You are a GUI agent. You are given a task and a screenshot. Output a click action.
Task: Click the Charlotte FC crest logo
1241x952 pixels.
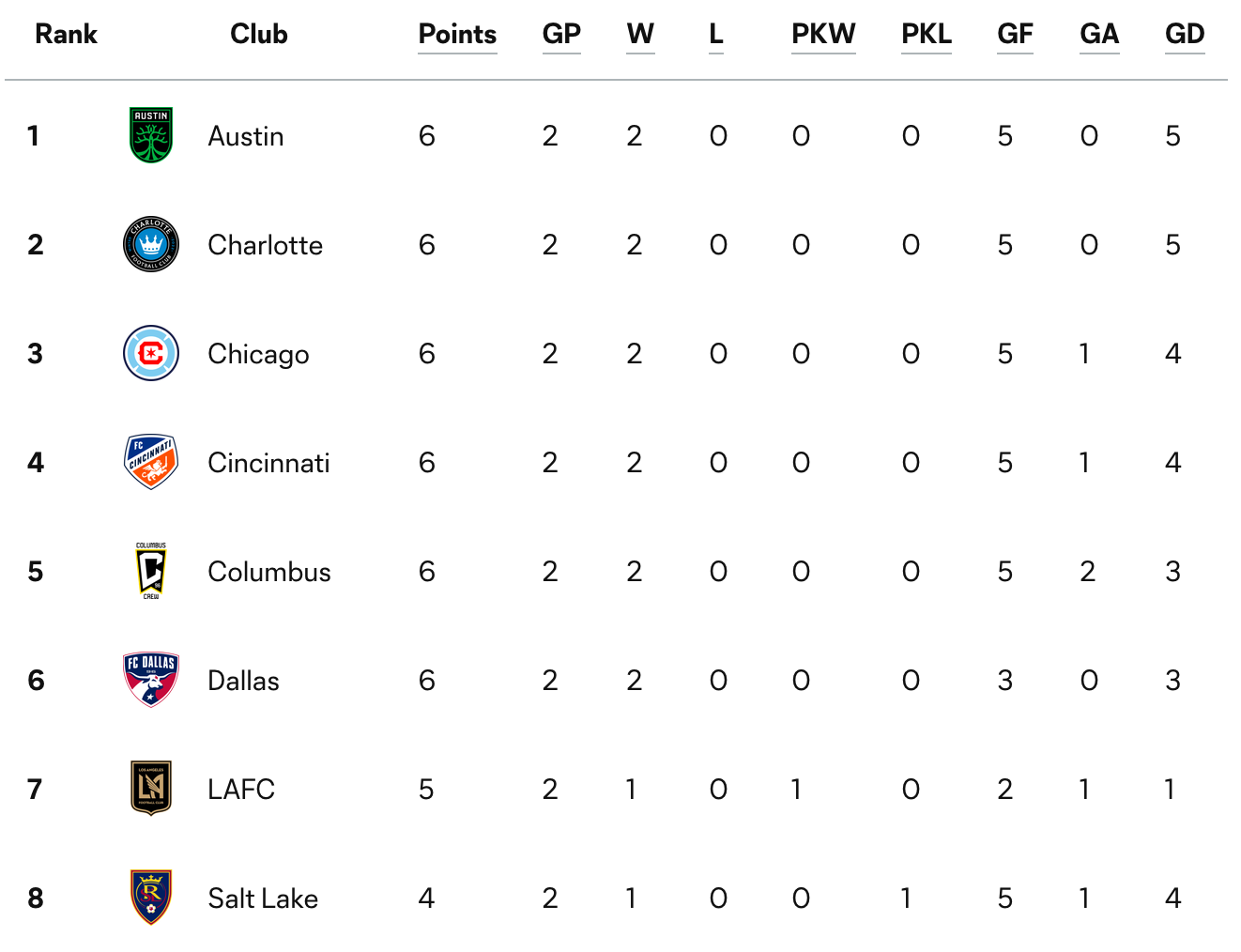click(x=151, y=244)
